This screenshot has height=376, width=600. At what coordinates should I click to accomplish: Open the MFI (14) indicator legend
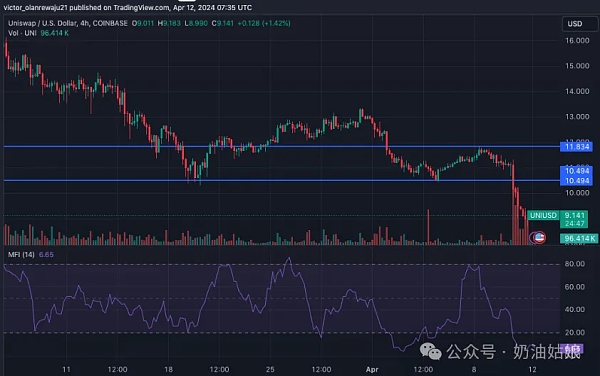click(x=21, y=255)
